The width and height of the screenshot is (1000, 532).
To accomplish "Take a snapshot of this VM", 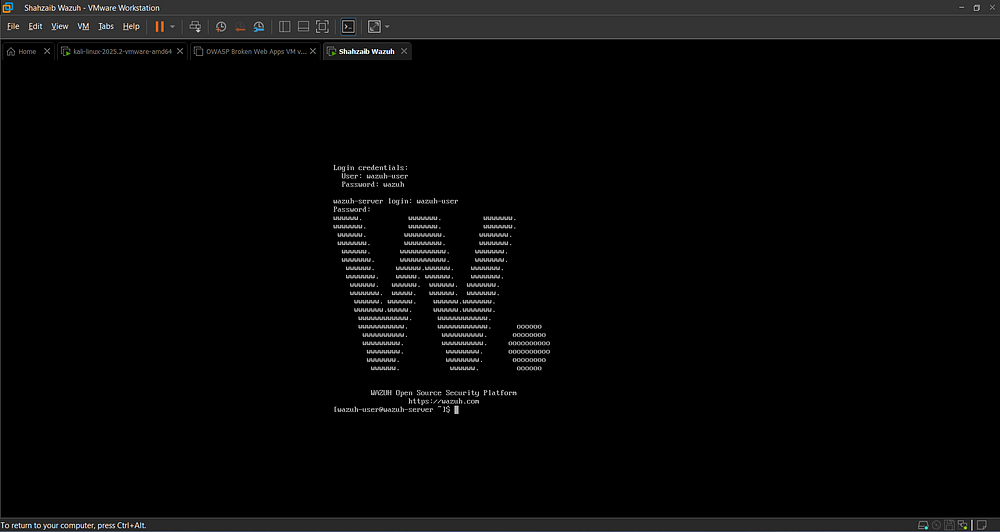I will tap(221, 26).
